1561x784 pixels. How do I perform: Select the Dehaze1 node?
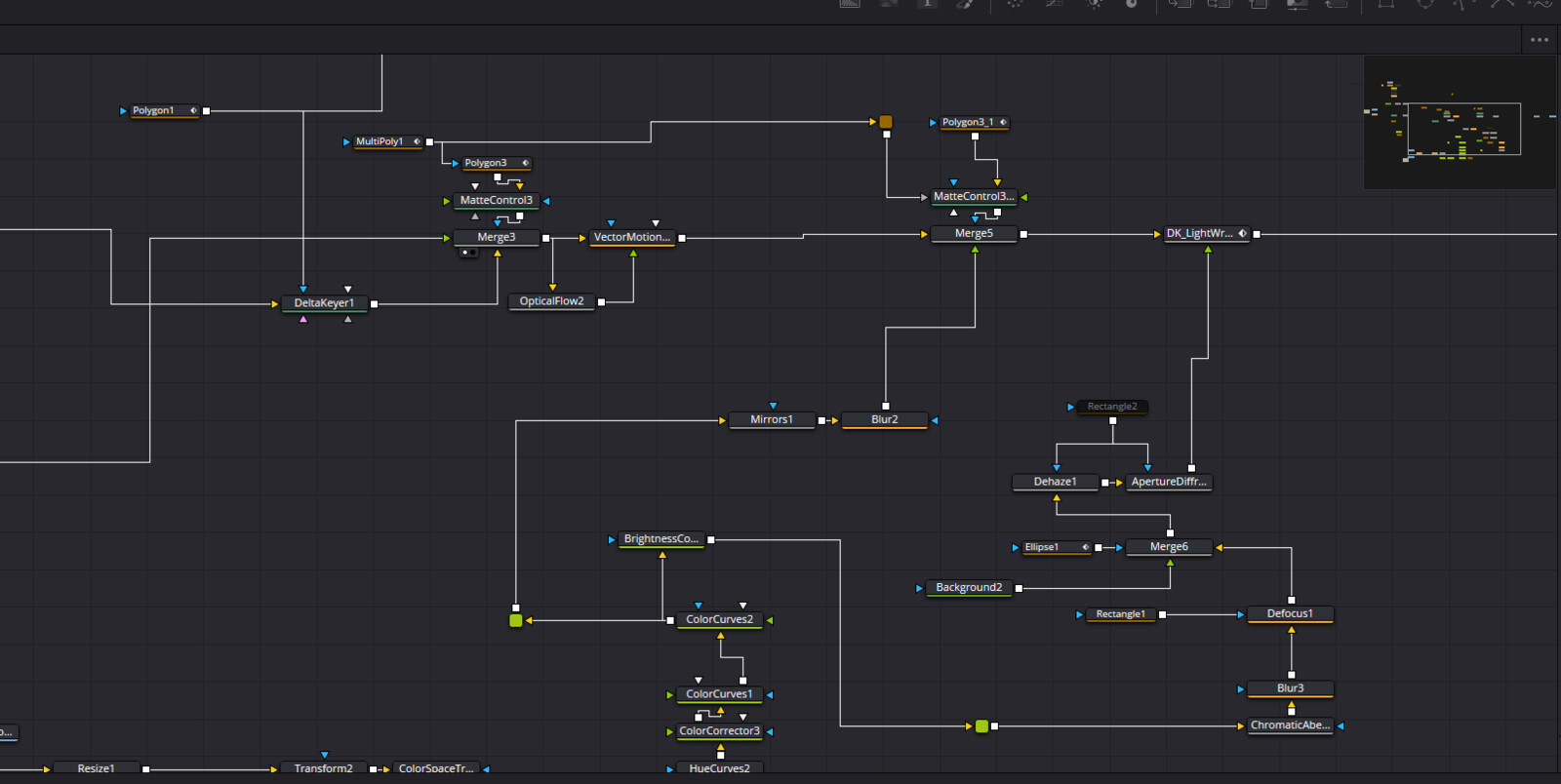pyautogui.click(x=1056, y=482)
